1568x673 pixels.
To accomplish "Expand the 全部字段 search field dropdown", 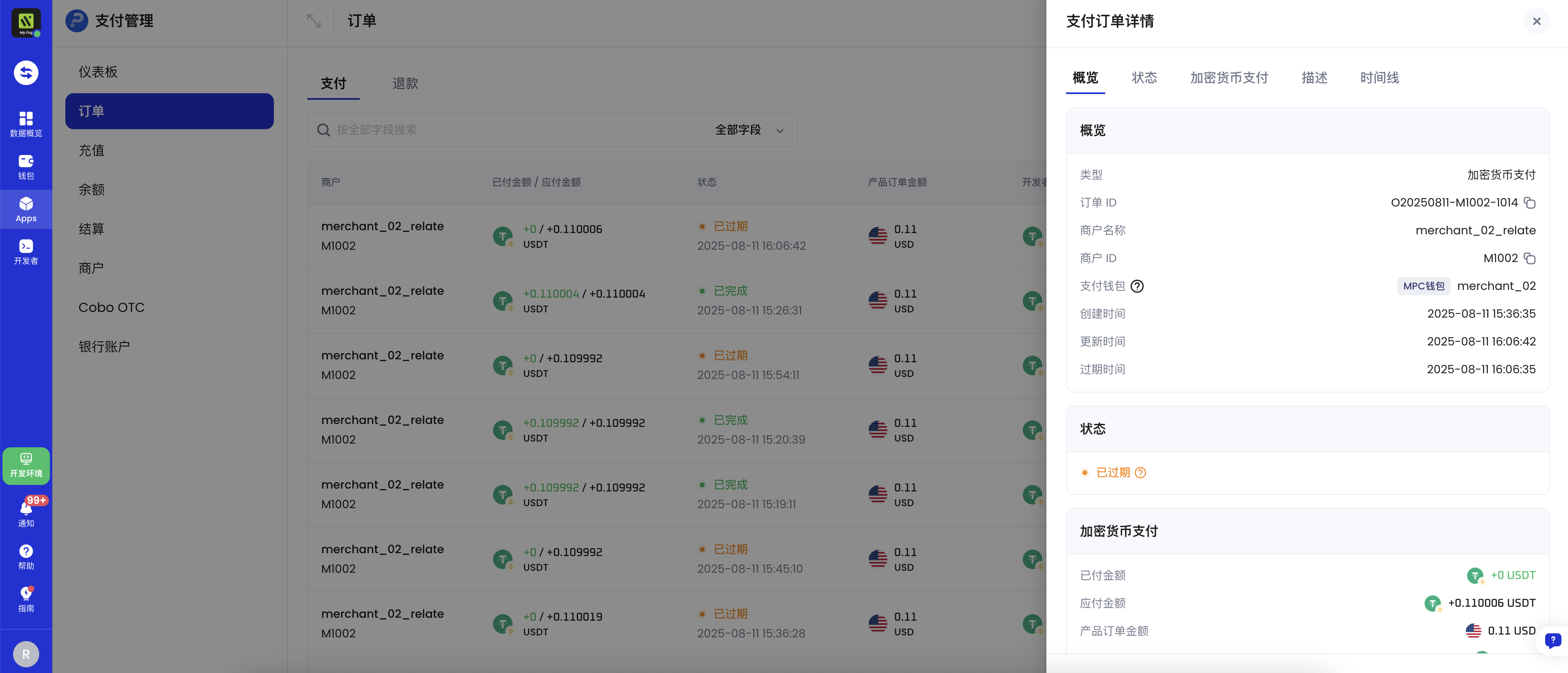I will [749, 130].
